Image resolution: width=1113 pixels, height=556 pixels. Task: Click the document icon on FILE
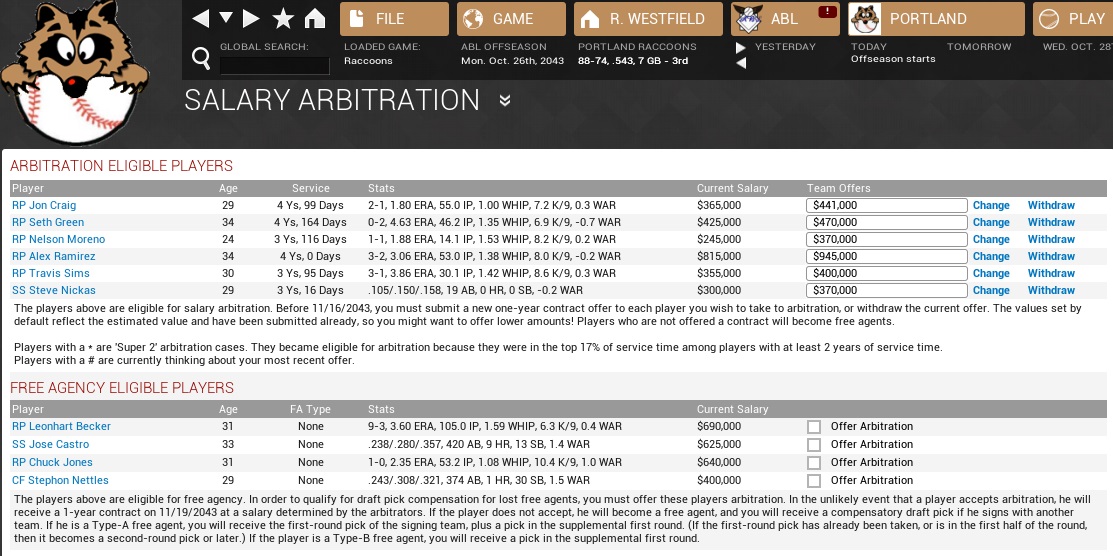tap(357, 19)
